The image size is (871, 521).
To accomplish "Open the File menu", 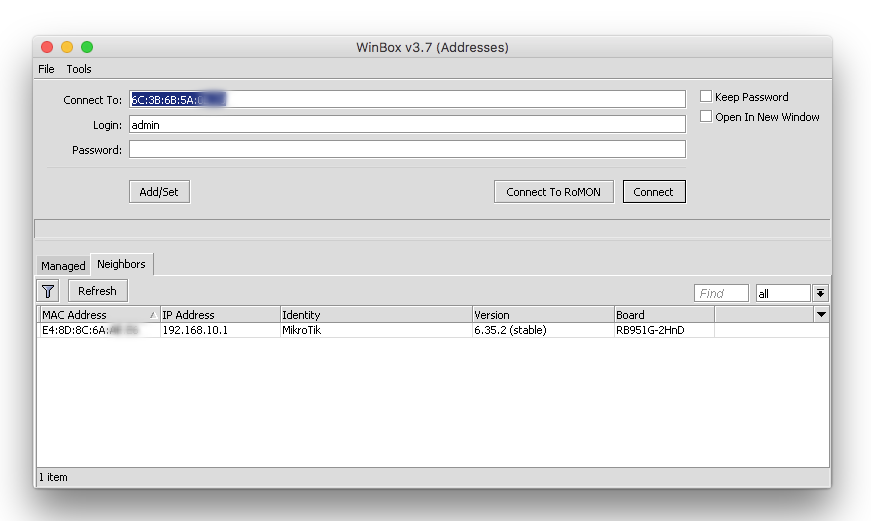I will pos(46,69).
